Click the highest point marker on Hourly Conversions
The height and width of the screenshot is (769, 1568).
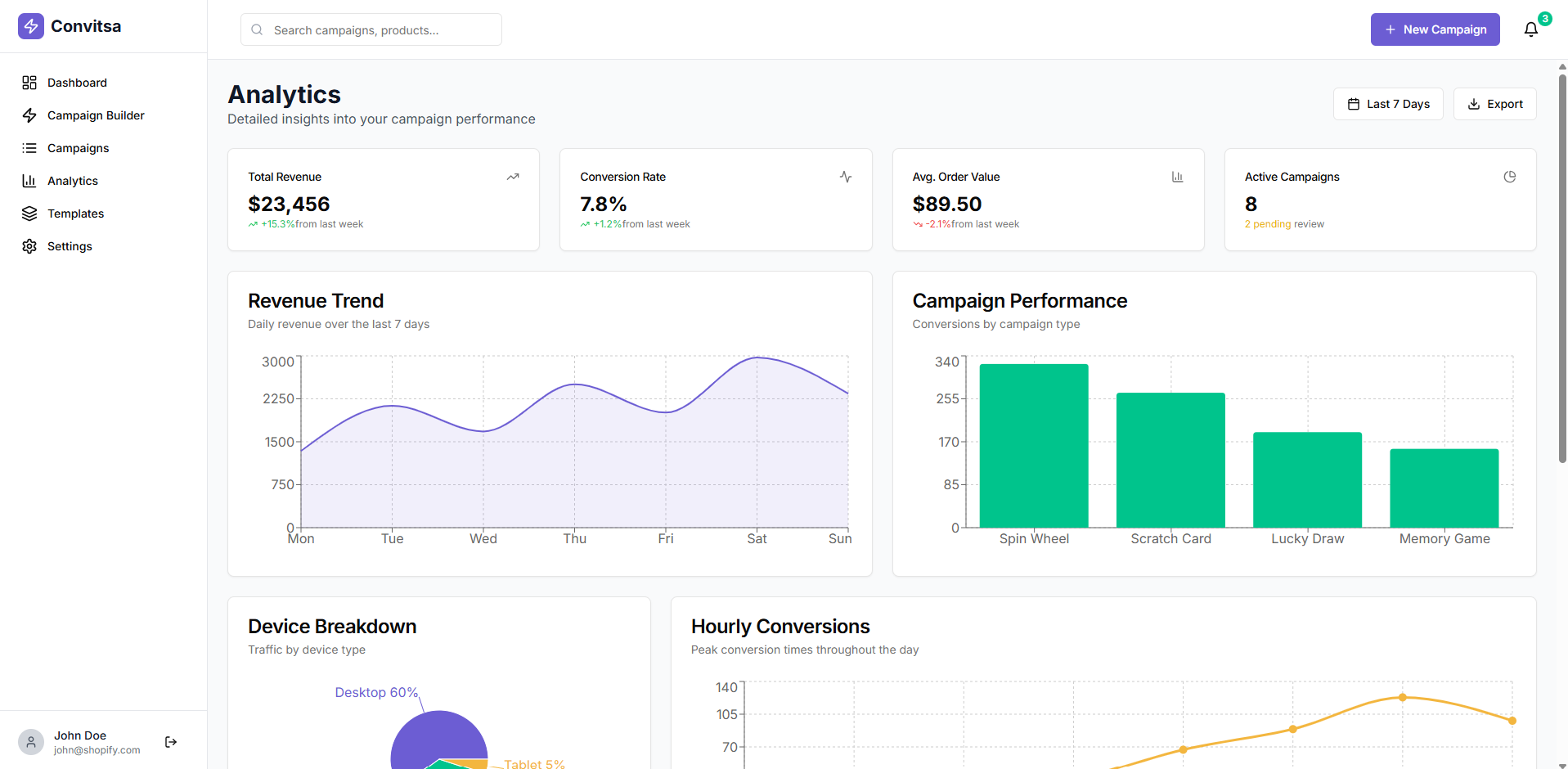[1403, 698]
